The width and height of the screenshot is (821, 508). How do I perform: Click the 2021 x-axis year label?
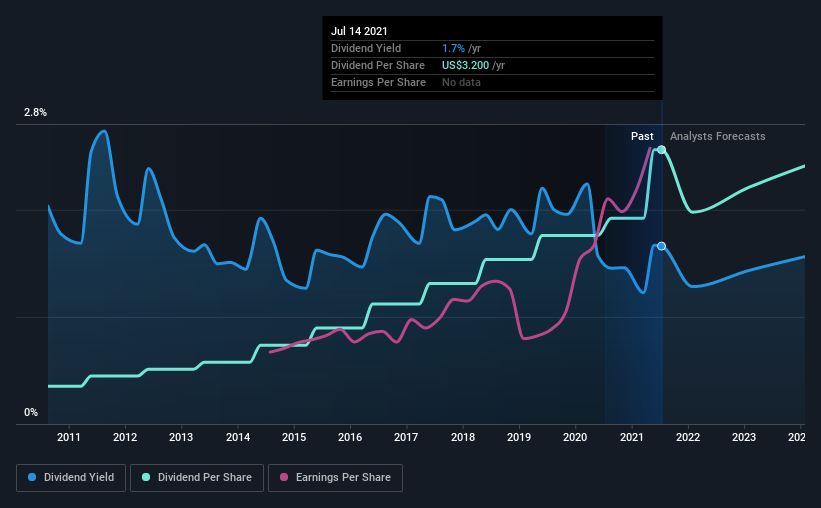(x=631, y=437)
